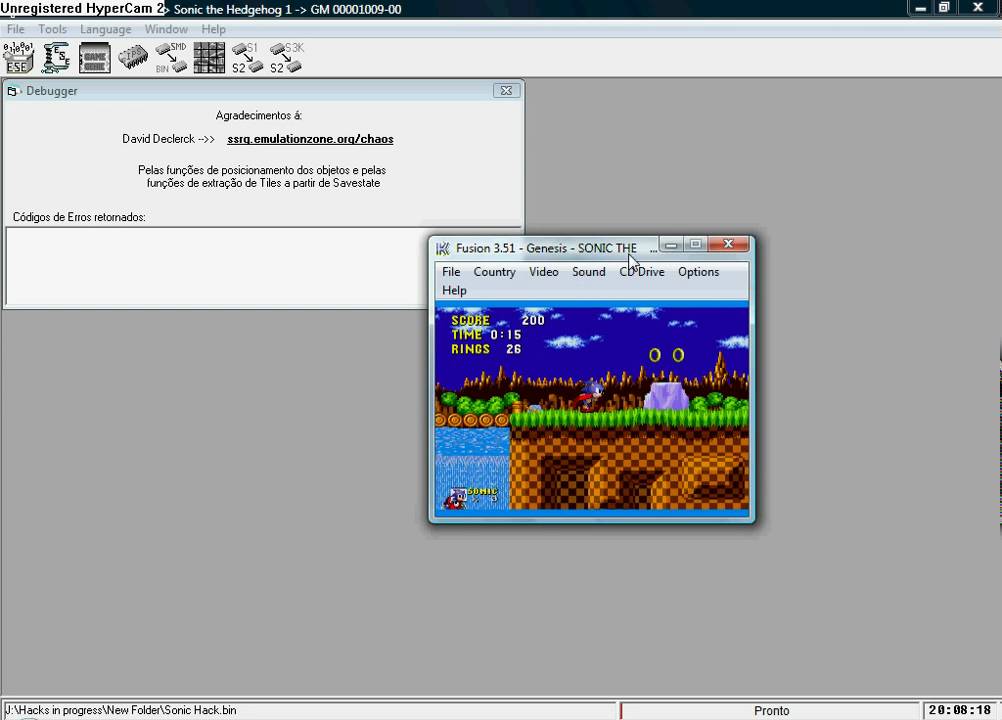The height and width of the screenshot is (720, 1002).
Task: Click the Sonic Hack.bin path in status bar
Action: point(120,710)
